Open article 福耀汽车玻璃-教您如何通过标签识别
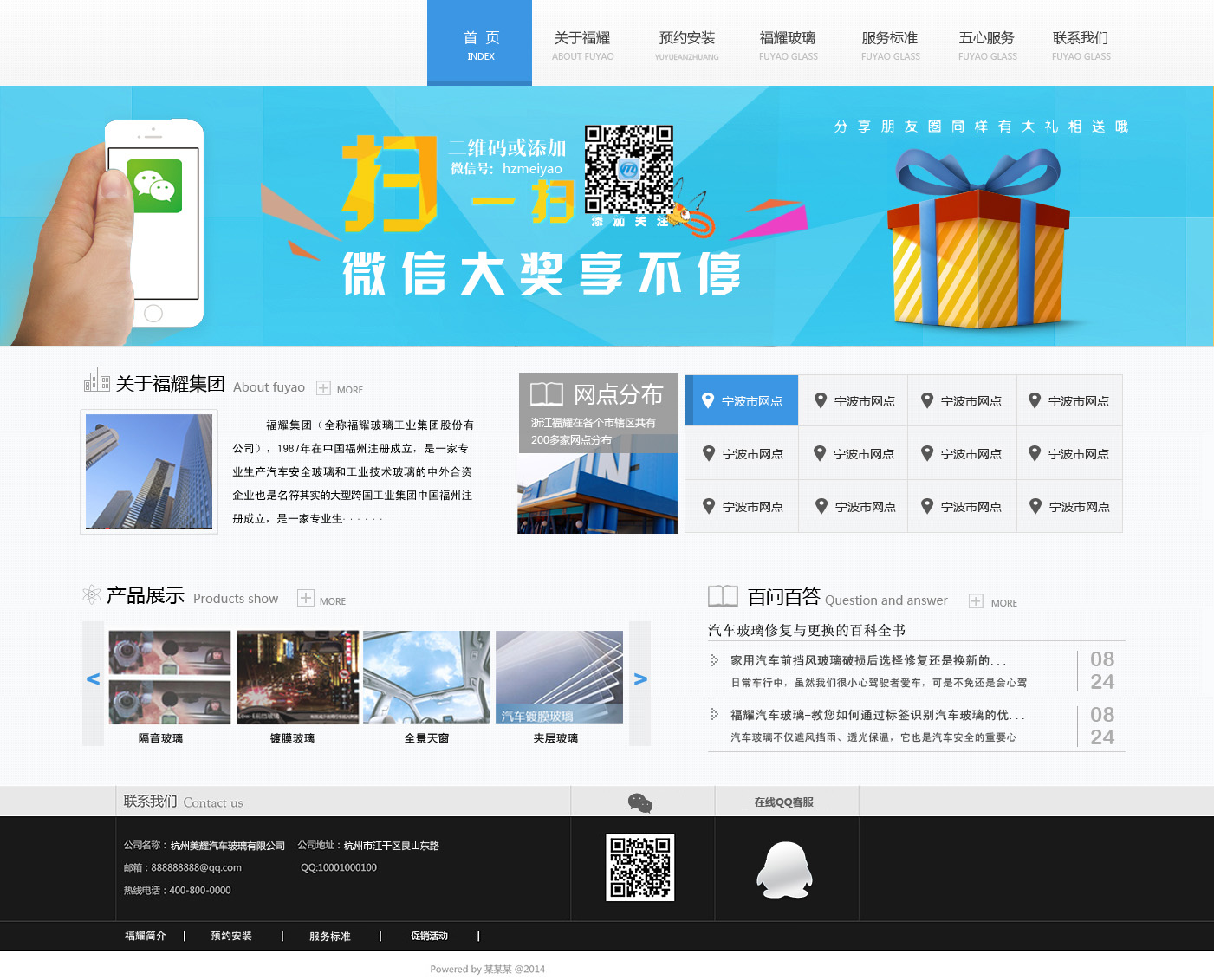The height and width of the screenshot is (980, 1214). point(877,715)
